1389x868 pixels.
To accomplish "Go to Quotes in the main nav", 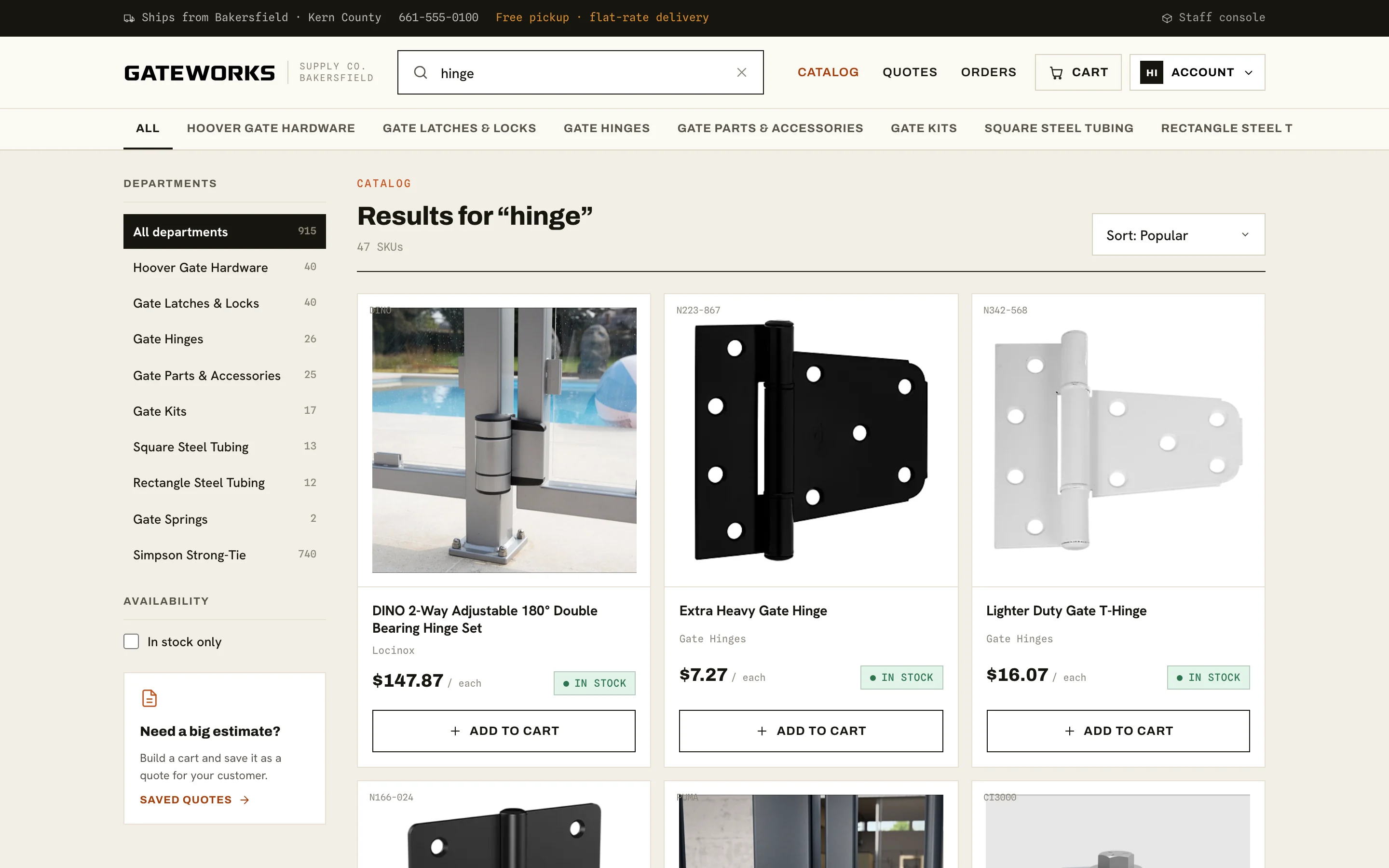I will pyautogui.click(x=910, y=72).
